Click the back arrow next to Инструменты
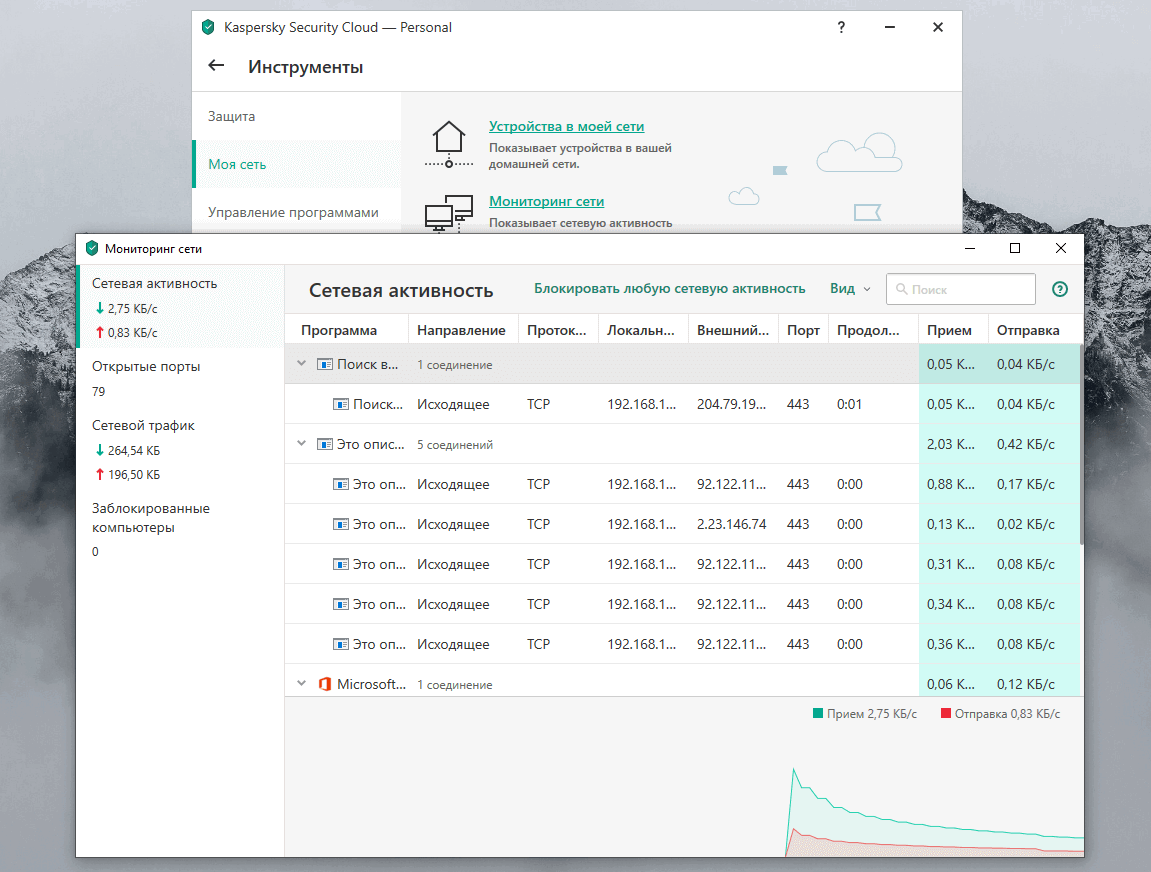Screen dimensions: 1151x872 pyautogui.click(x=216, y=66)
